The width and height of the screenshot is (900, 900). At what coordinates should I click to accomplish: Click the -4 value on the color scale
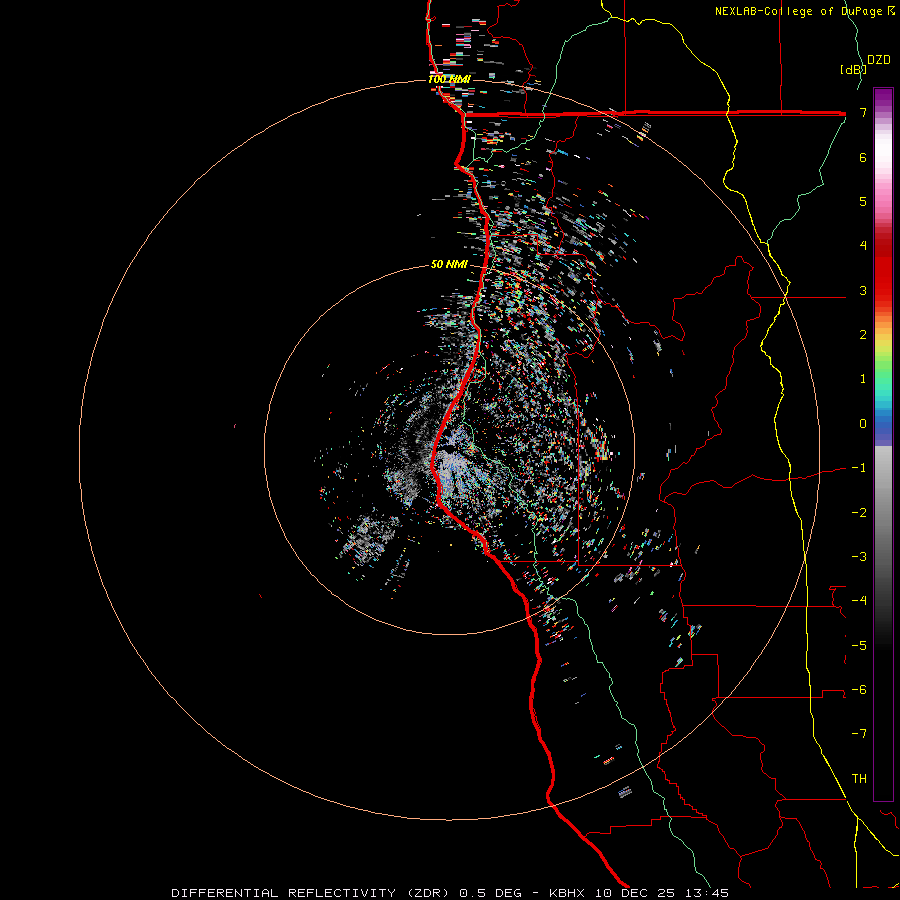click(x=859, y=601)
